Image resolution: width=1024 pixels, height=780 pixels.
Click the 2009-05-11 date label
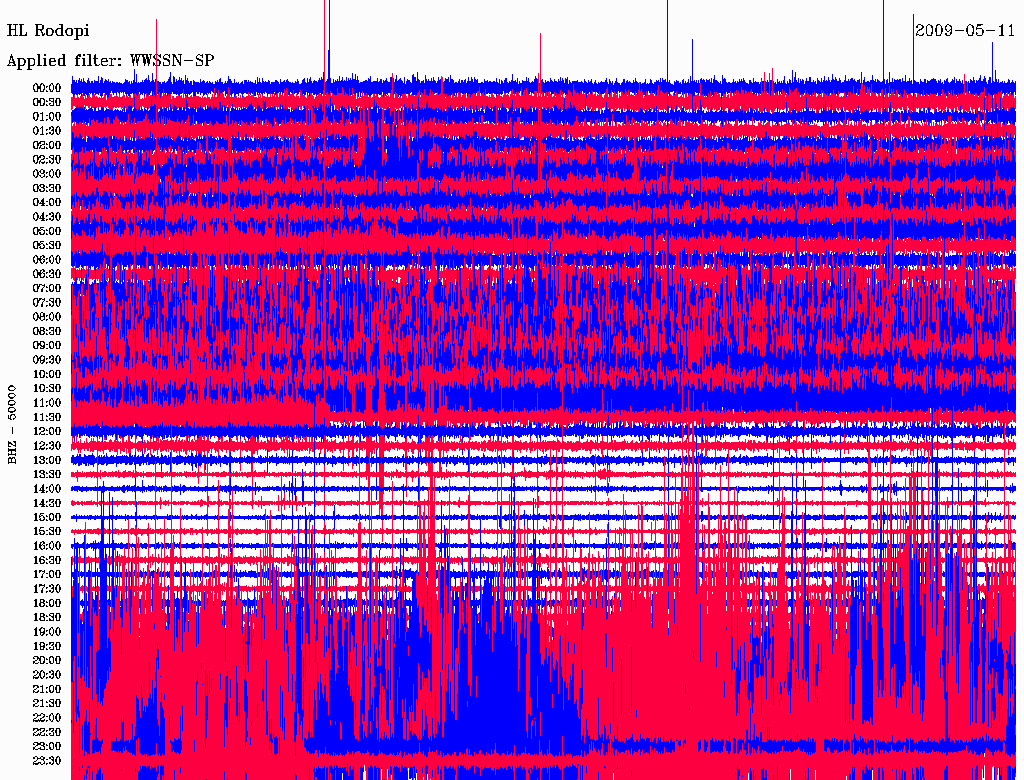tap(966, 30)
